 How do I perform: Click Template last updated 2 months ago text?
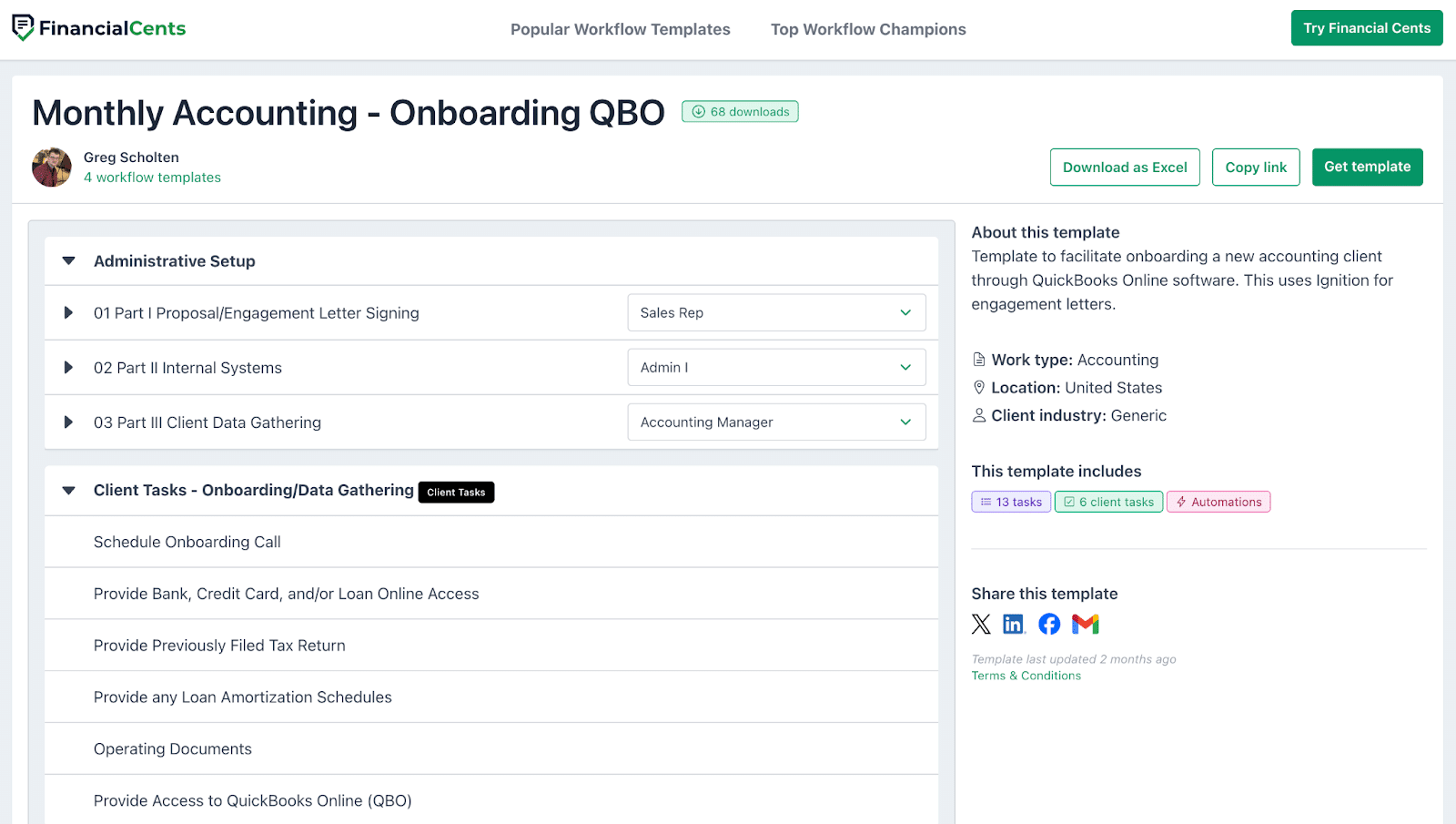click(x=1074, y=659)
